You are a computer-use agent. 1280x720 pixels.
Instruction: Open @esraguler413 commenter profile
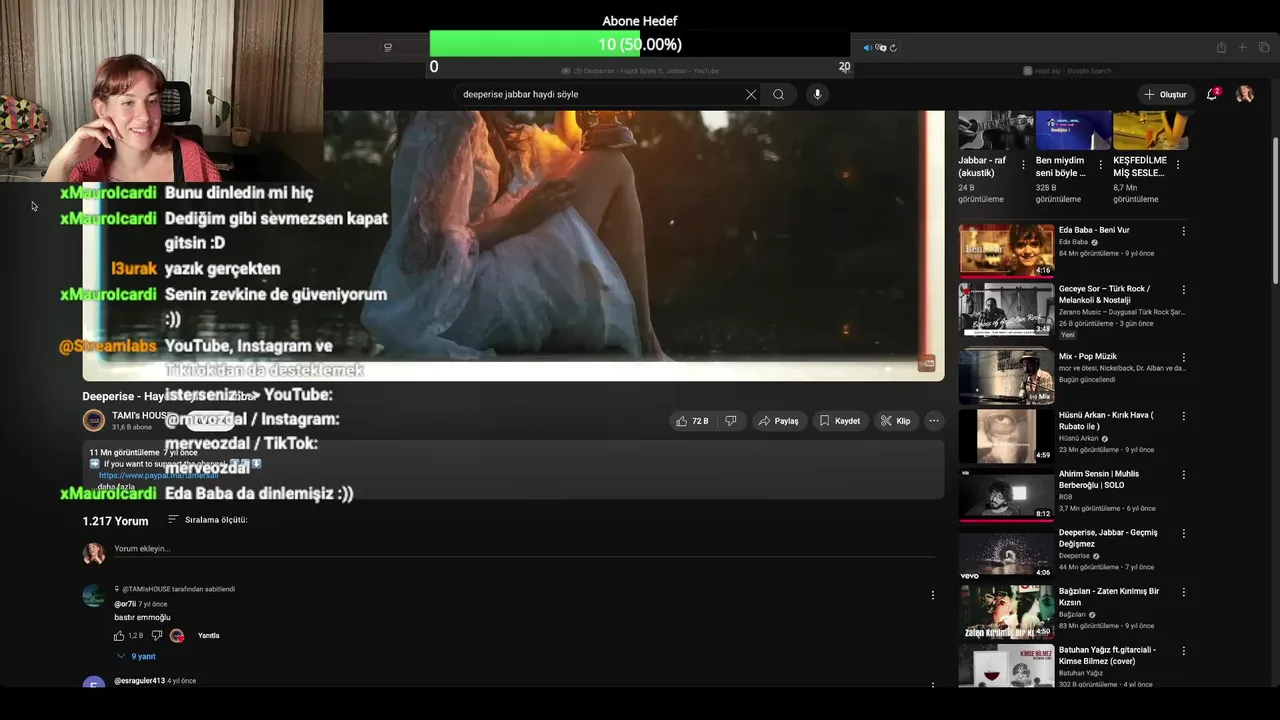pos(140,681)
